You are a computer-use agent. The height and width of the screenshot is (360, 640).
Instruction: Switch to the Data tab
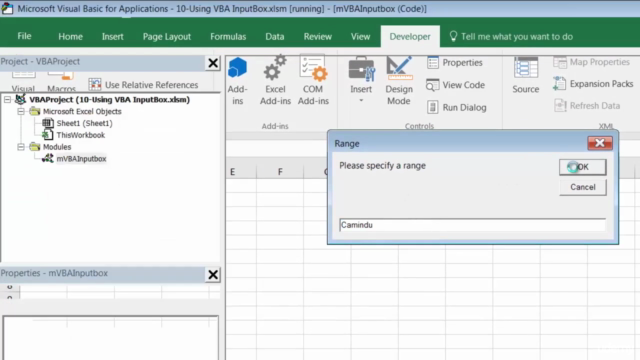click(x=275, y=36)
